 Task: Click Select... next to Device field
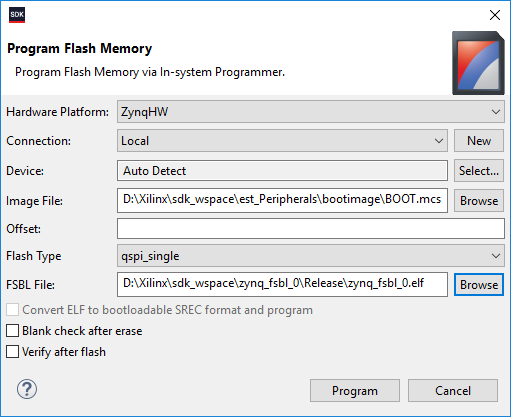click(x=479, y=171)
